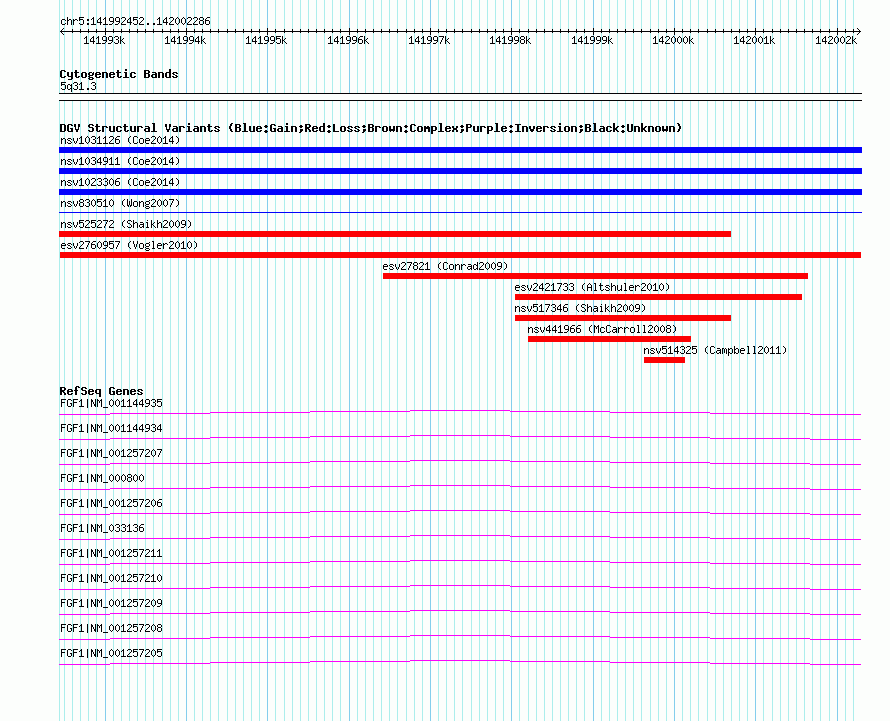The width and height of the screenshot is (890, 721).
Task: Click ruler position 141996k
Action: [x=348, y=40]
